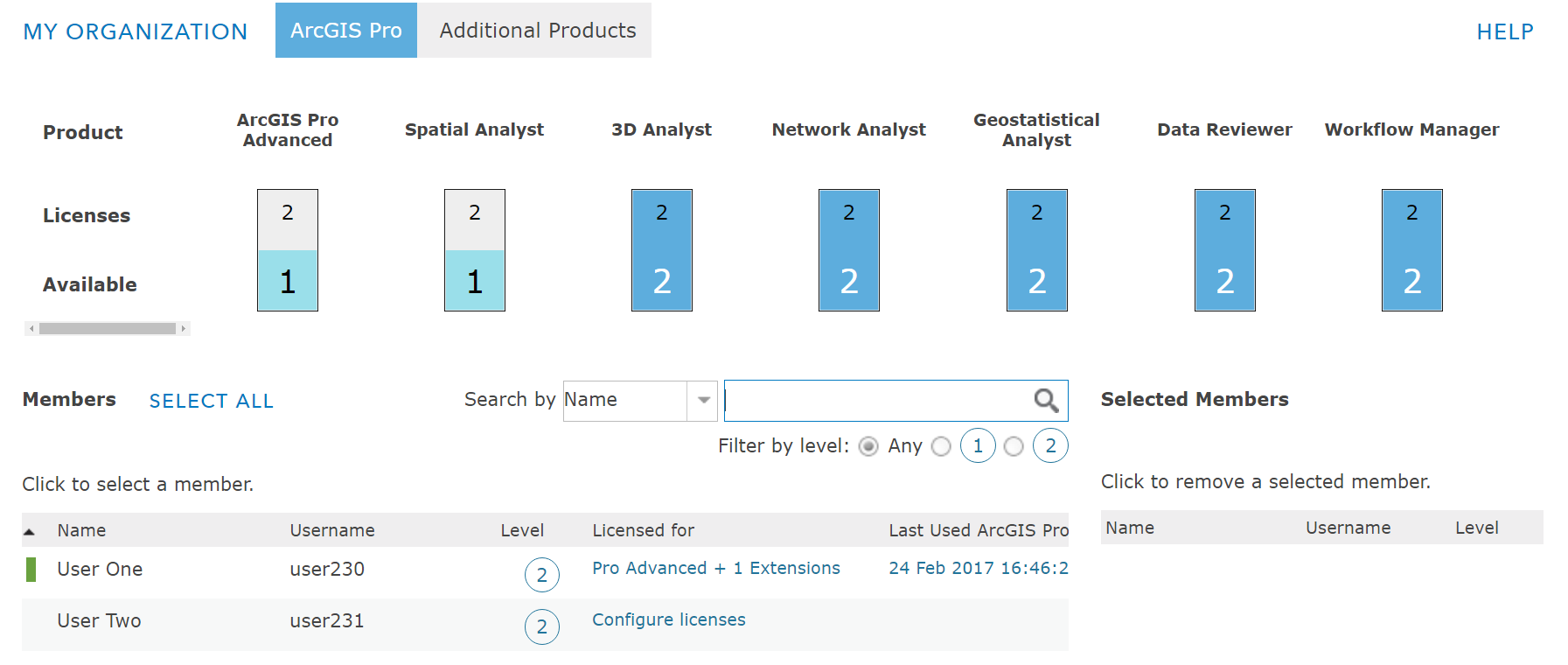Open Pro Advanced + 1 Extensions license link
Viewport: 1568px width, 665px height.
716,568
